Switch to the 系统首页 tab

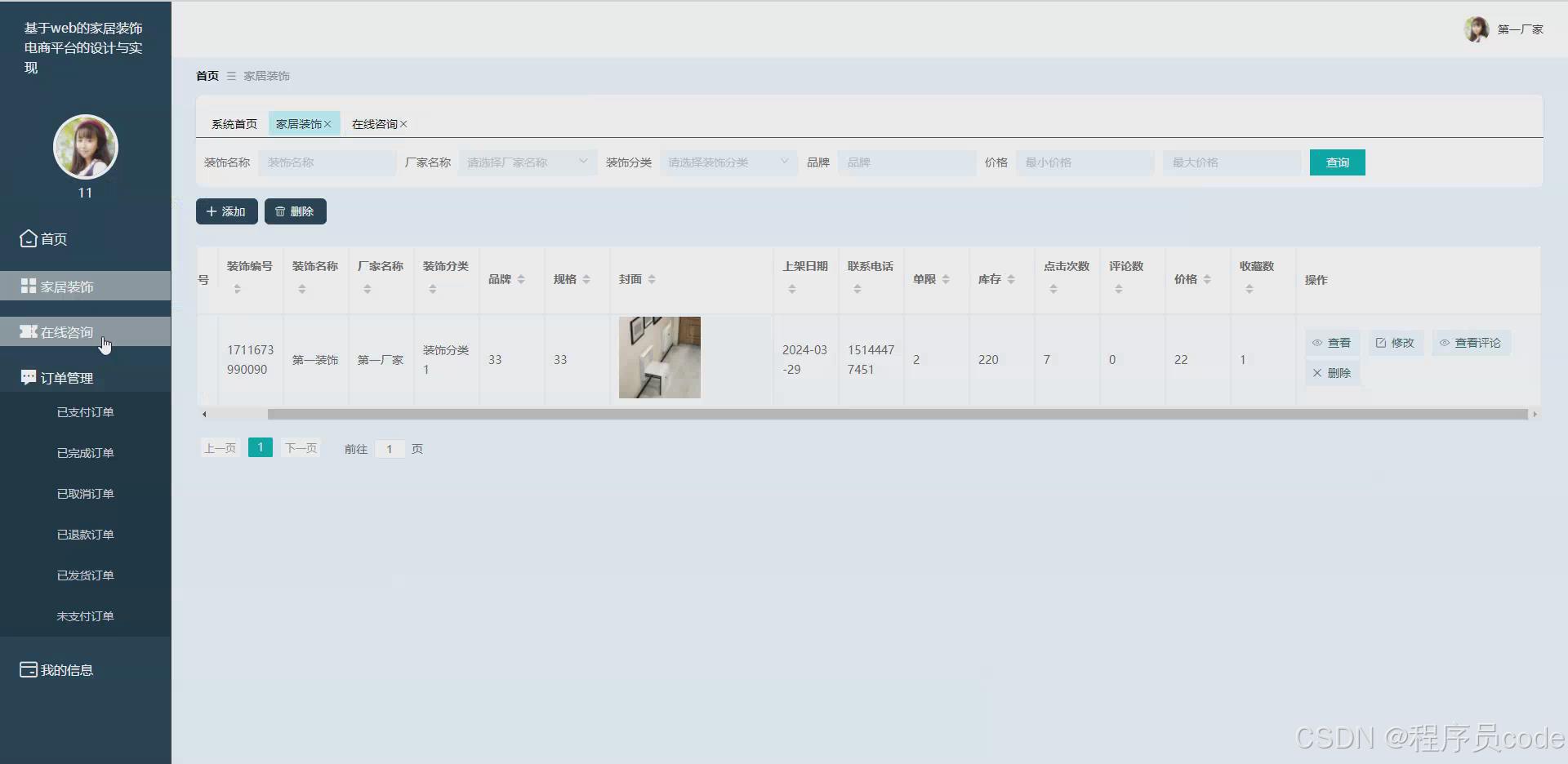point(234,123)
